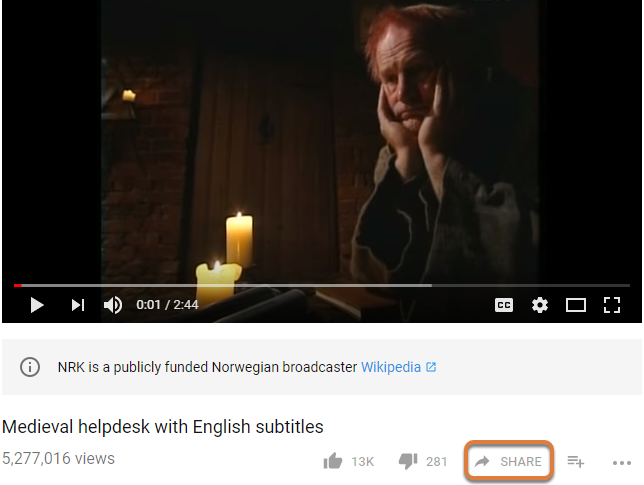Seek to middle of the progress bar
The image size is (644, 485).
tap(322, 285)
